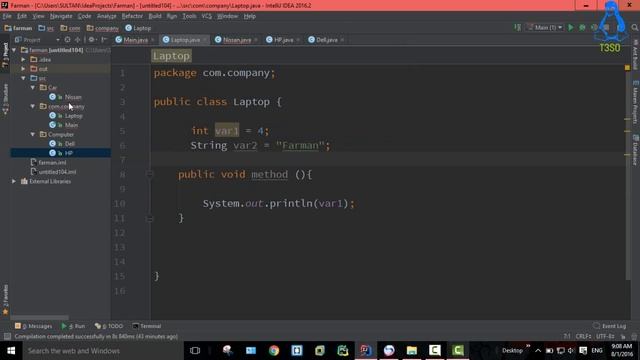This screenshot has width=640, height=360.
Task: Click the Make Project build icon
Action: point(518,27)
